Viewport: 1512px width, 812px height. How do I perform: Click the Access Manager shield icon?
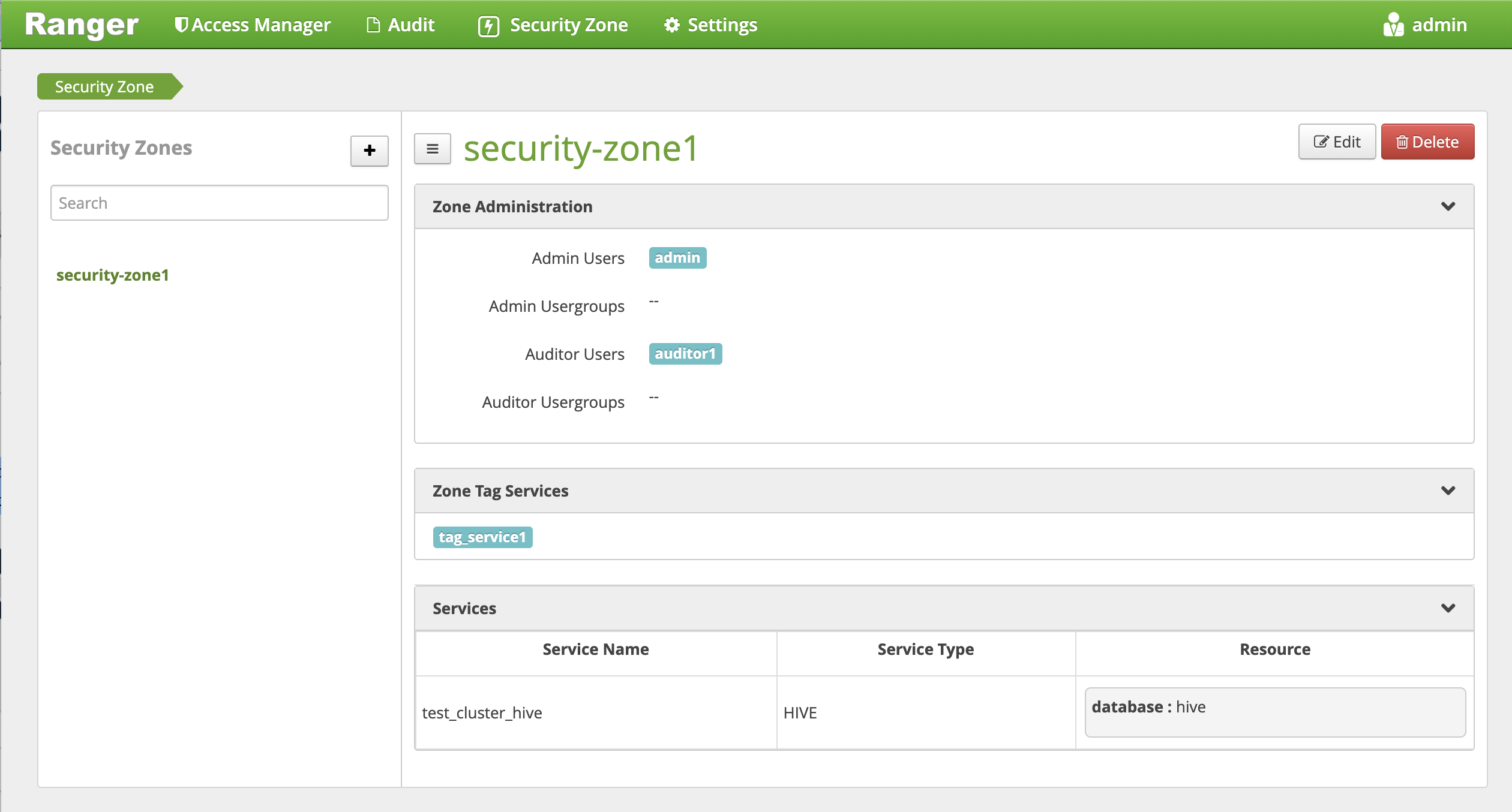(x=179, y=25)
